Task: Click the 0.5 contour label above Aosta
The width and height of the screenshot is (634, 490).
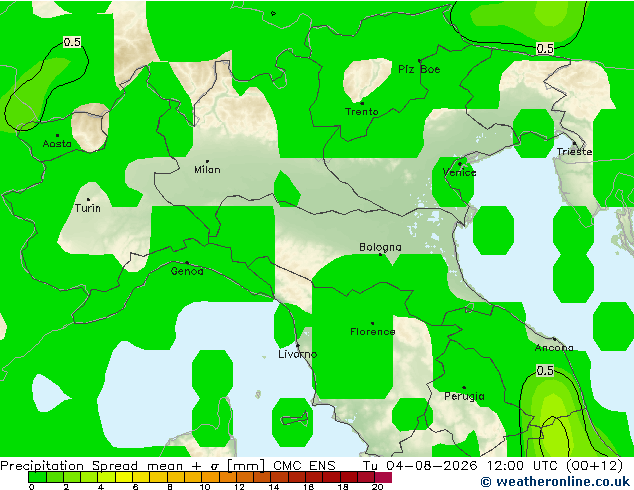Action: (x=72, y=42)
